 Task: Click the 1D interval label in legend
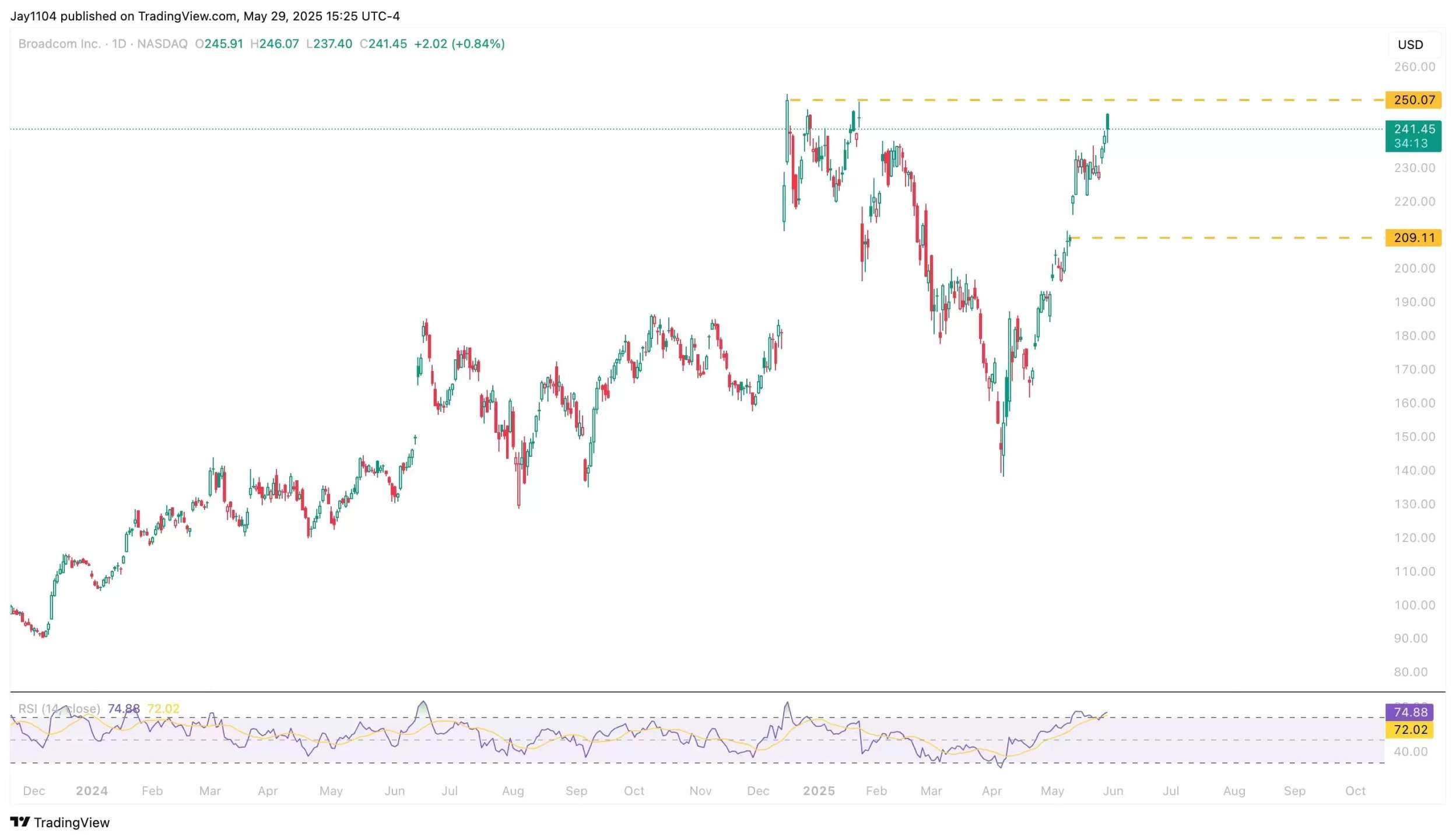pyautogui.click(x=119, y=44)
